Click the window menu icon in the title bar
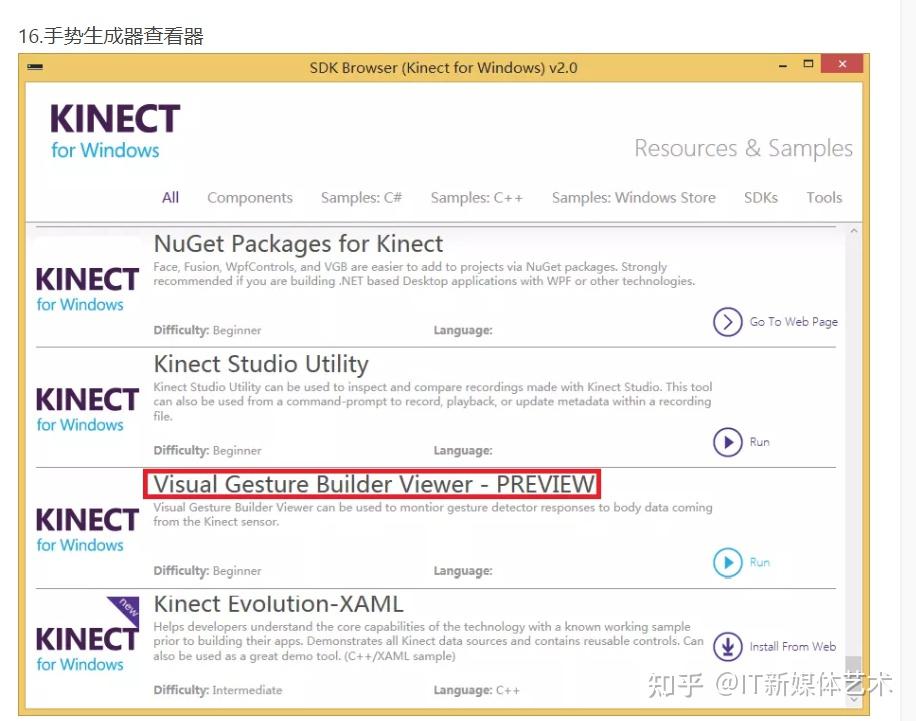Screen dimensions: 916x721 click(x=36, y=67)
